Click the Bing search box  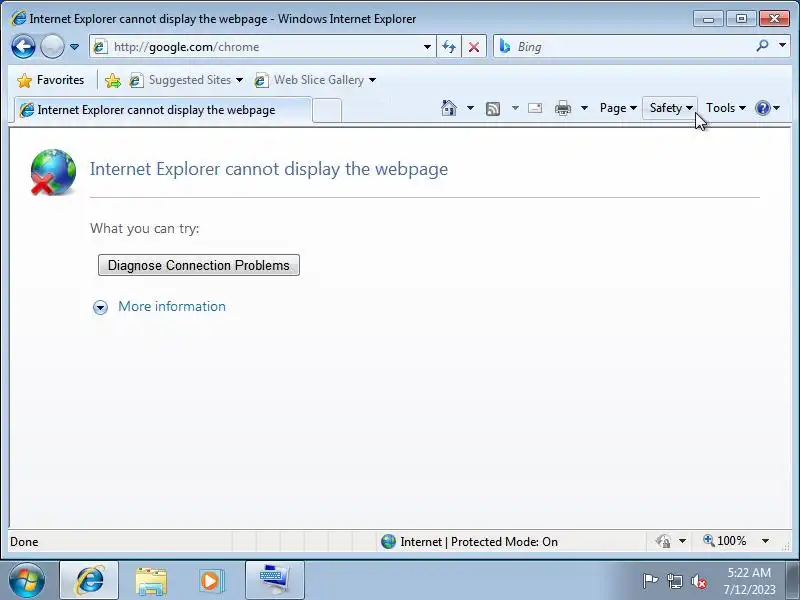(622, 47)
